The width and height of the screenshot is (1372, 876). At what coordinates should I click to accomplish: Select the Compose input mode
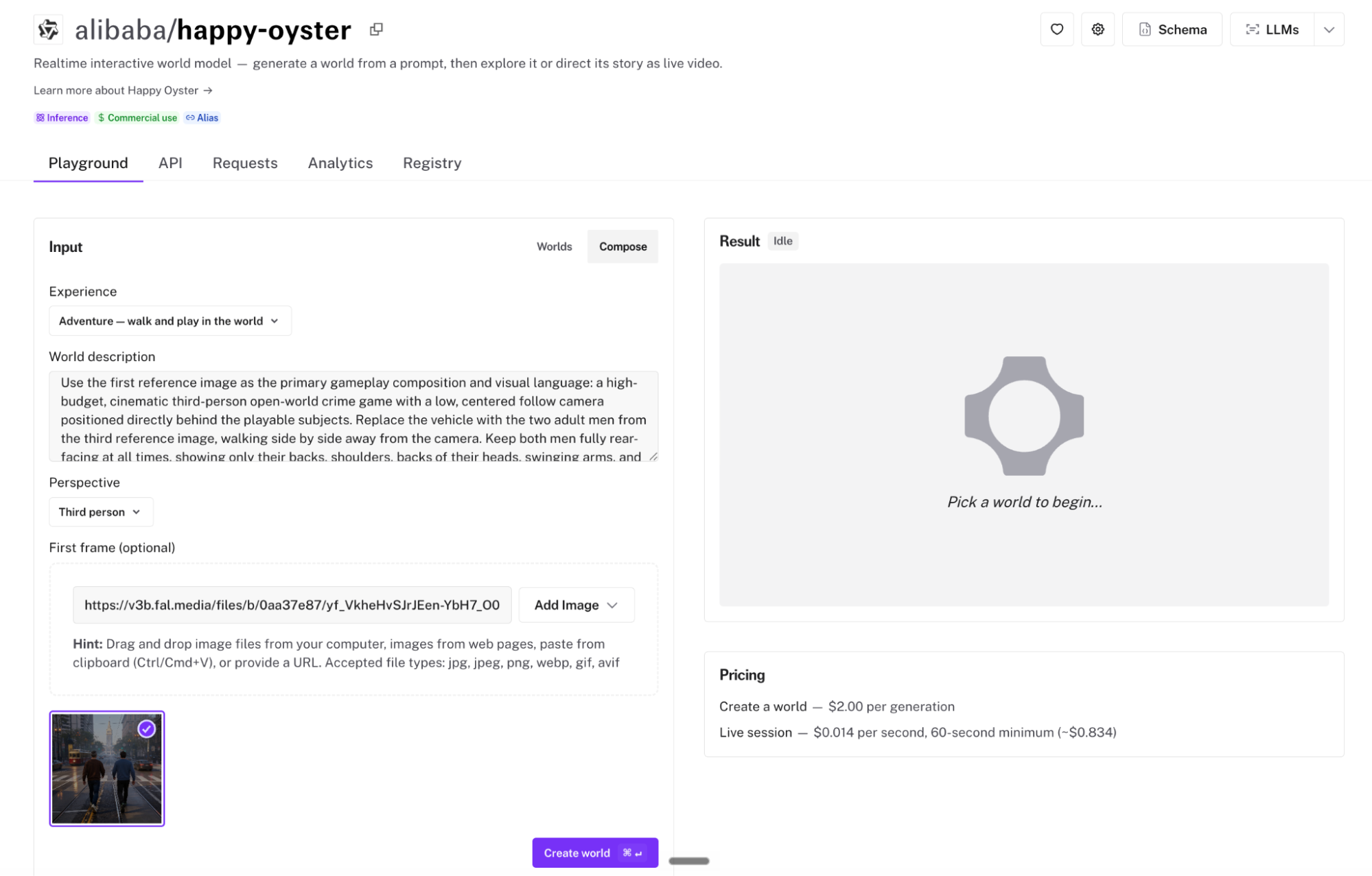[623, 246]
